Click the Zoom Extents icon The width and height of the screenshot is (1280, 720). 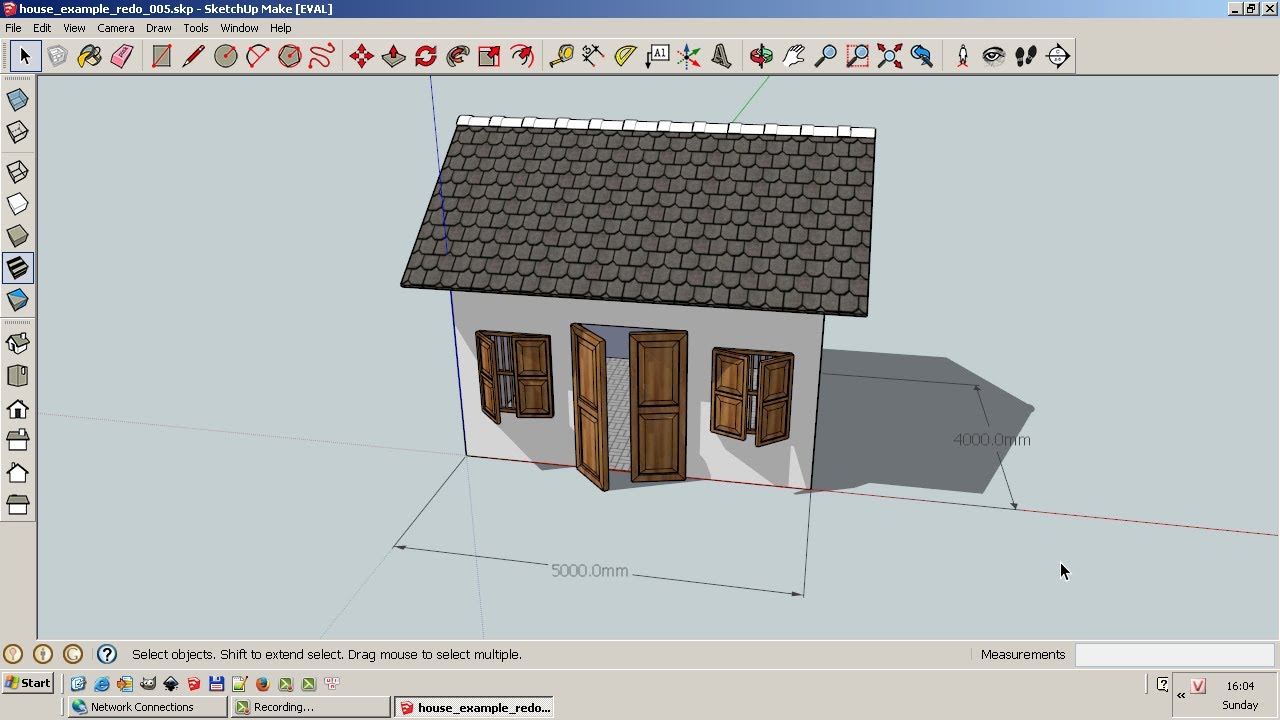(x=889, y=56)
